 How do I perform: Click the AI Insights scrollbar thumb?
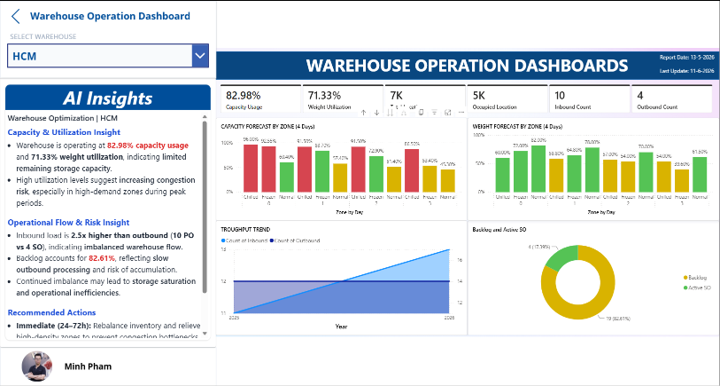coord(205,207)
